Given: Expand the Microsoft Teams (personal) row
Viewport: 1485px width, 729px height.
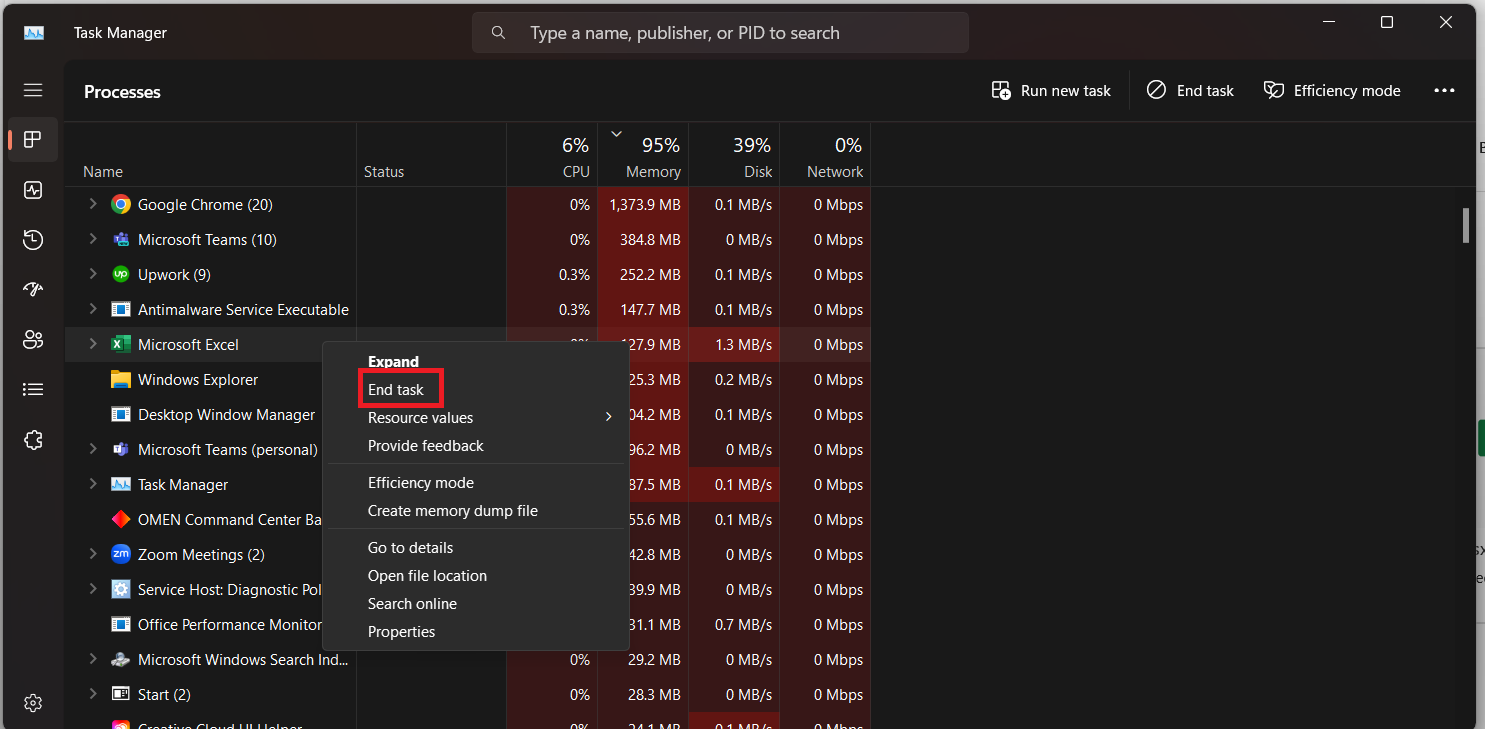Looking at the screenshot, I should 92,449.
